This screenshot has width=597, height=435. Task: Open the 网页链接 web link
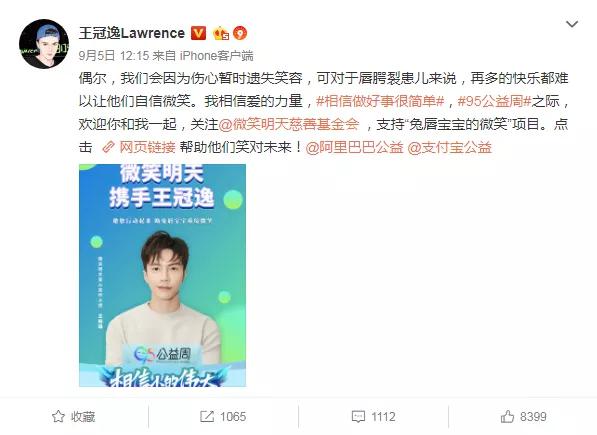pyautogui.click(x=147, y=147)
